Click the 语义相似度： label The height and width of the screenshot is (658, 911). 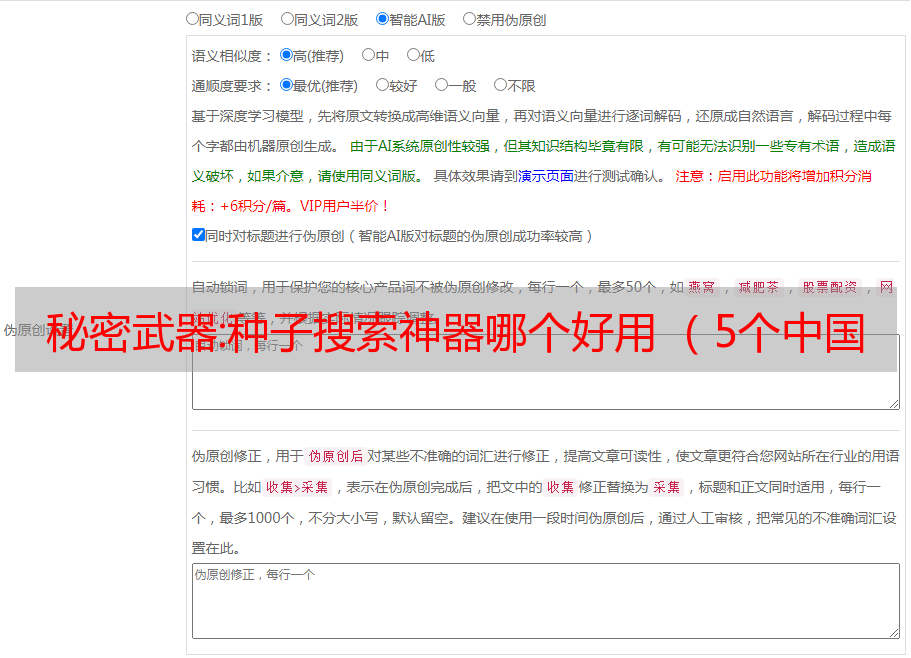232,56
